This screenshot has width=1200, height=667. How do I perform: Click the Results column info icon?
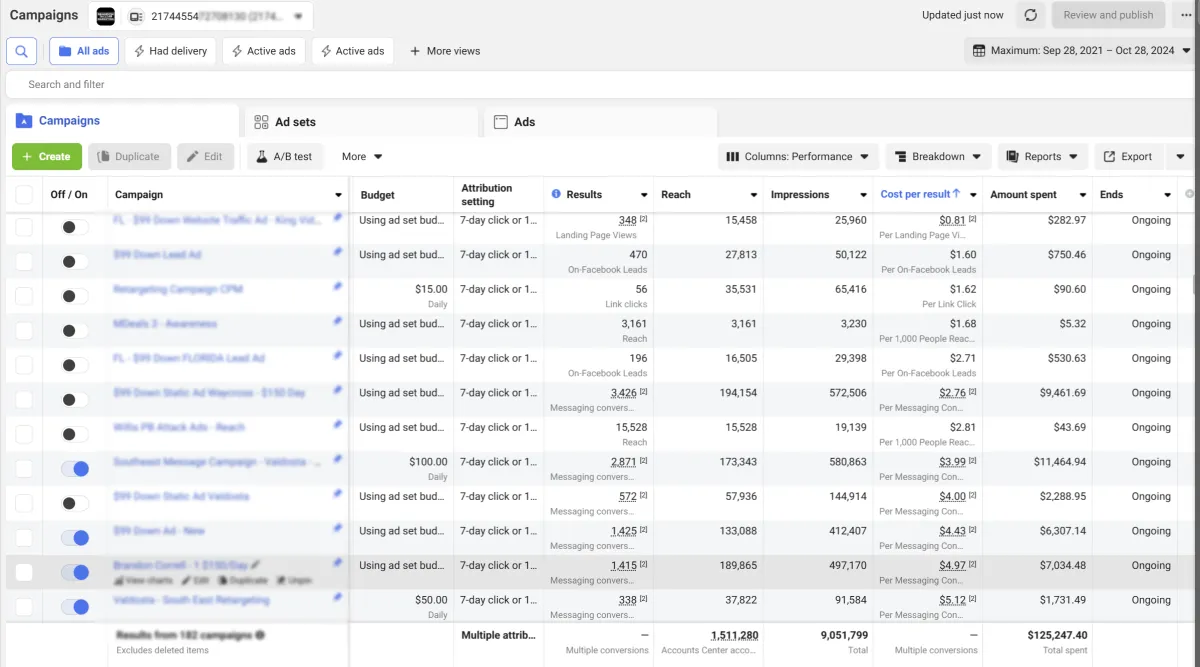pyautogui.click(x=557, y=194)
